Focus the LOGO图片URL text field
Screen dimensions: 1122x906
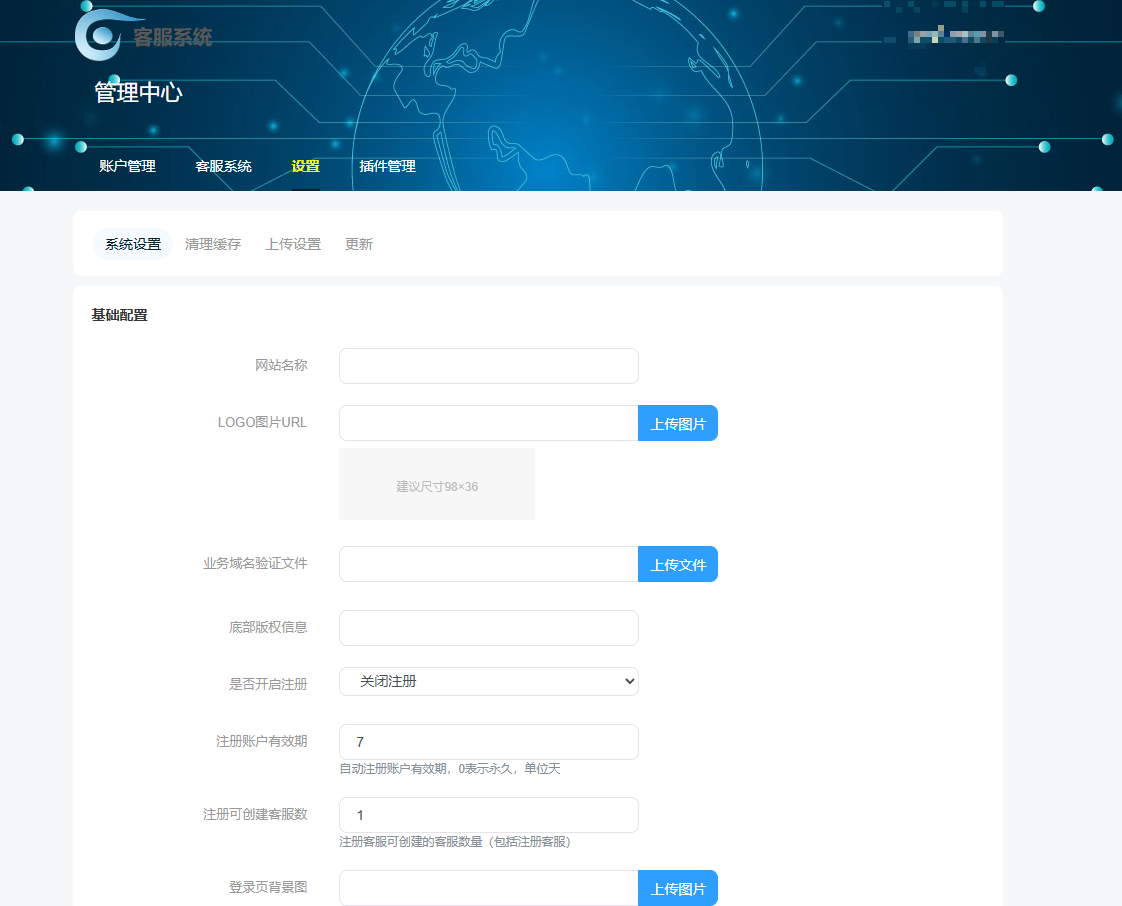pos(488,423)
